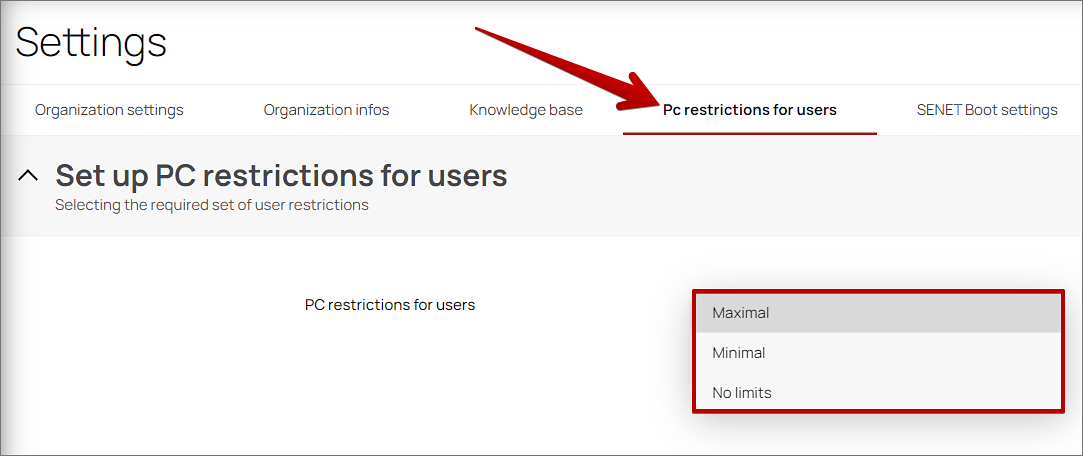
Task: Select the Pc restrictions for users tab
Action: click(750, 110)
